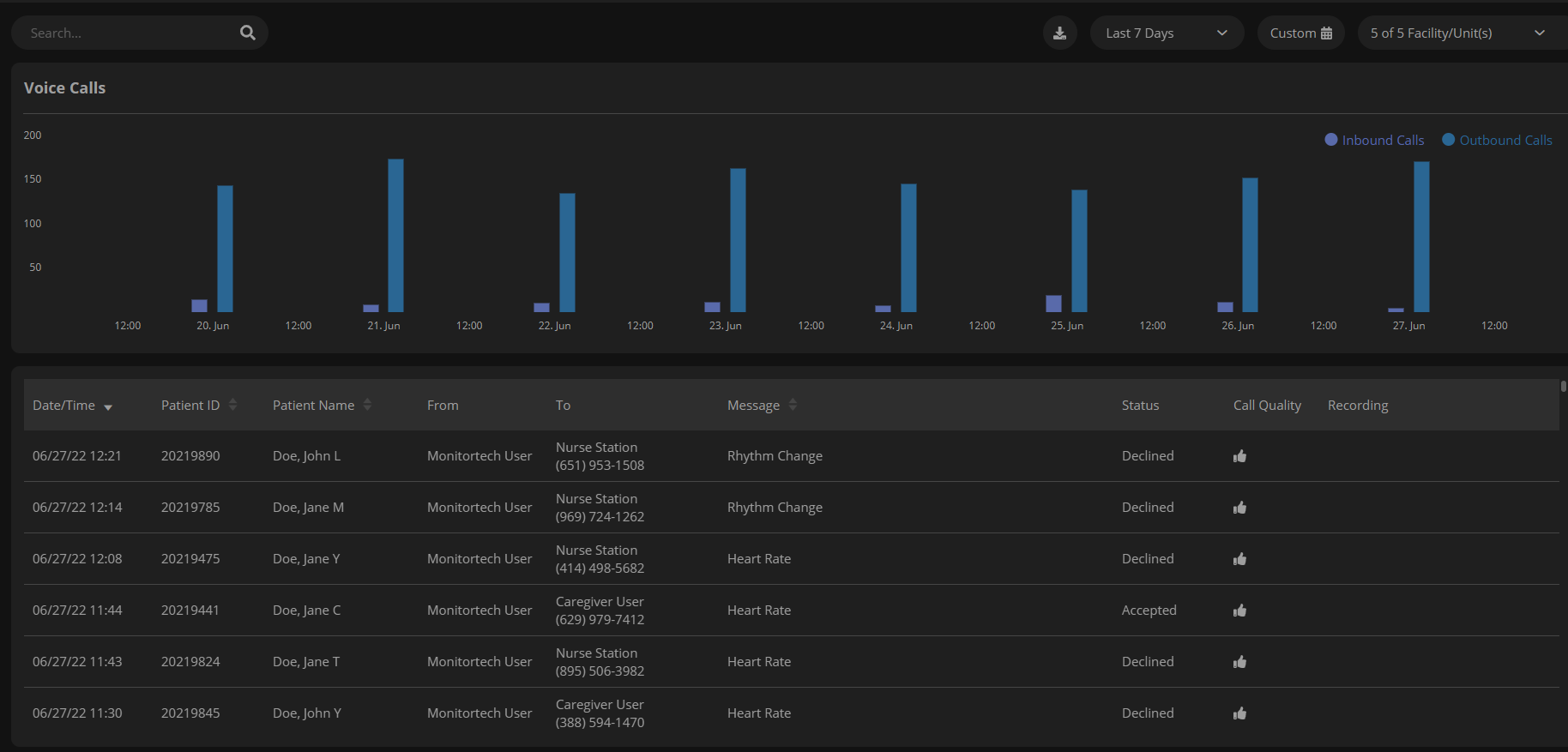The height and width of the screenshot is (752, 1568).
Task: Expand the 5 of 5 Facility/Unit(s) dropdown
Action: tap(1462, 33)
